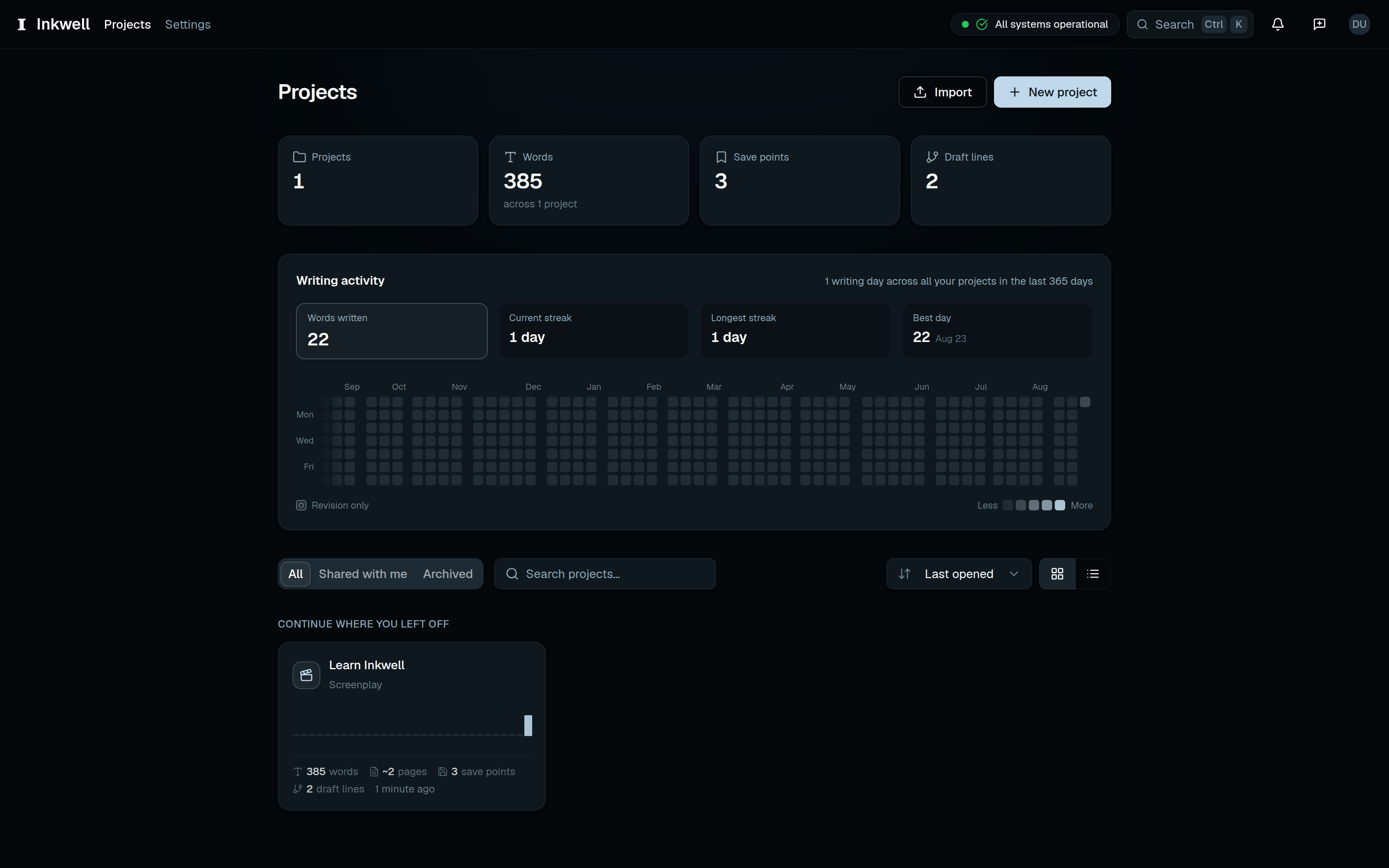
Task: Click the clapperboard icon on Learn Inkwell card
Action: click(306, 674)
